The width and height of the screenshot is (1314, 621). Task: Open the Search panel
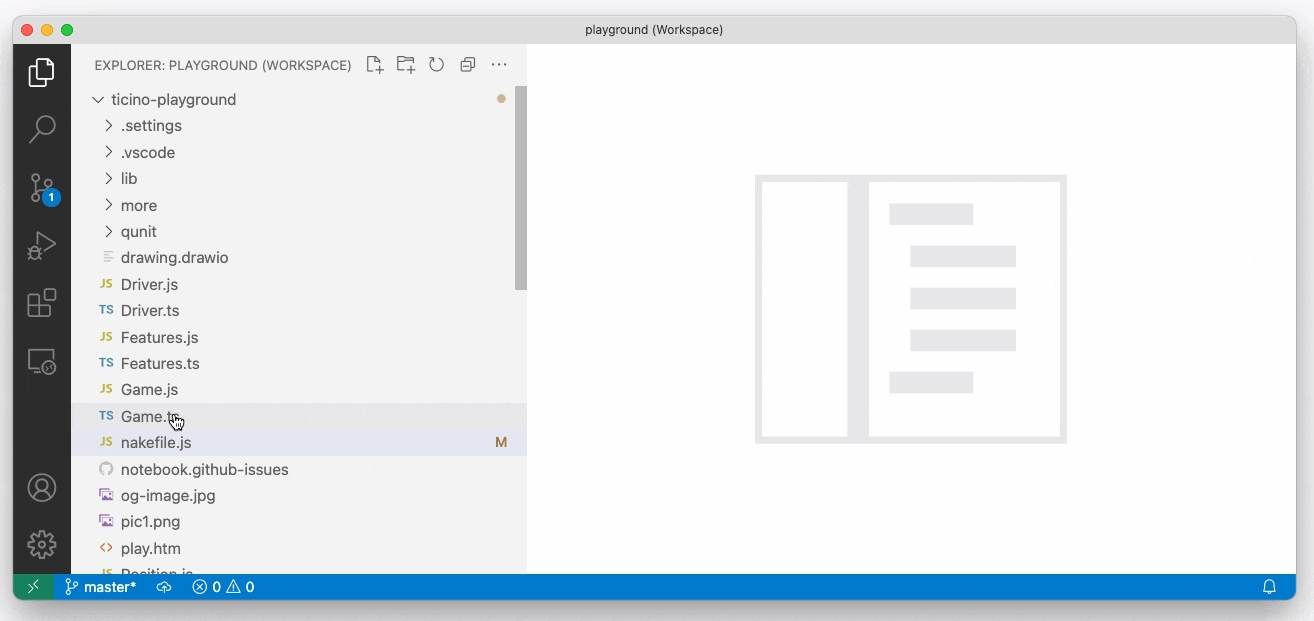41,129
